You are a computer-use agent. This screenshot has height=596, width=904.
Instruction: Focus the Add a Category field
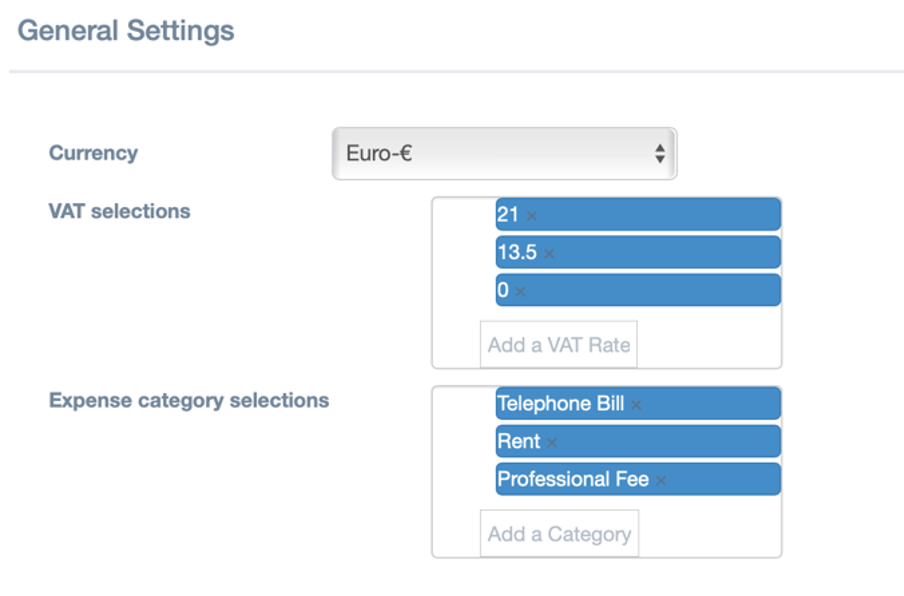[x=559, y=534]
